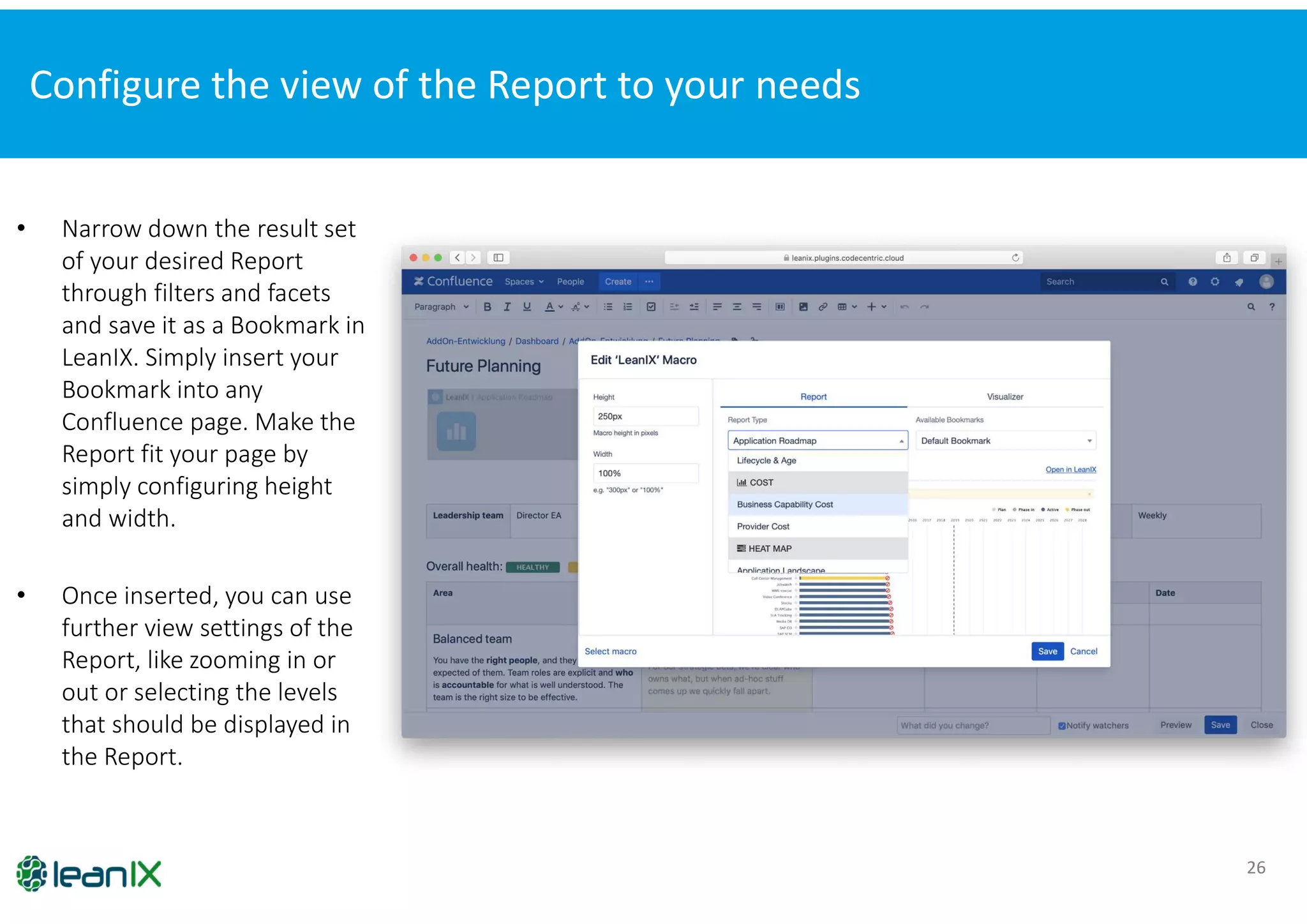Close the page editor
This screenshot has height=924, width=1307.
tap(1262, 725)
